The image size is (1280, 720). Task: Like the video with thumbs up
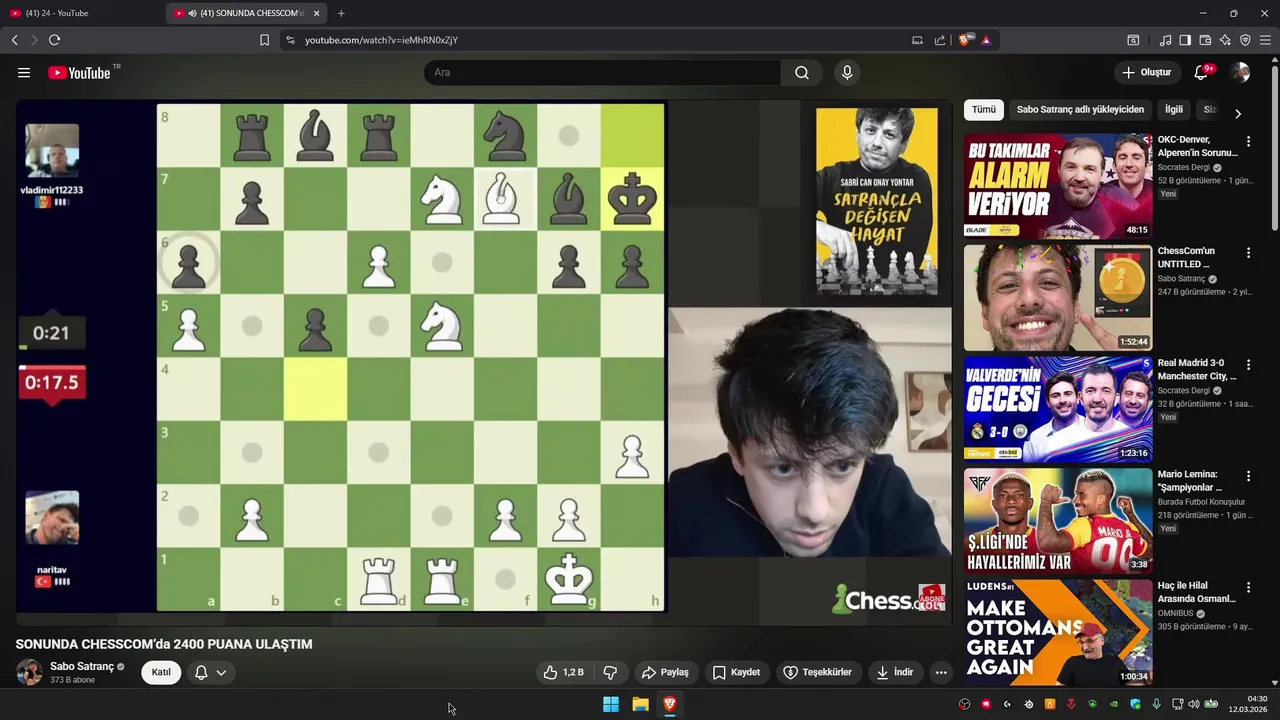point(563,672)
